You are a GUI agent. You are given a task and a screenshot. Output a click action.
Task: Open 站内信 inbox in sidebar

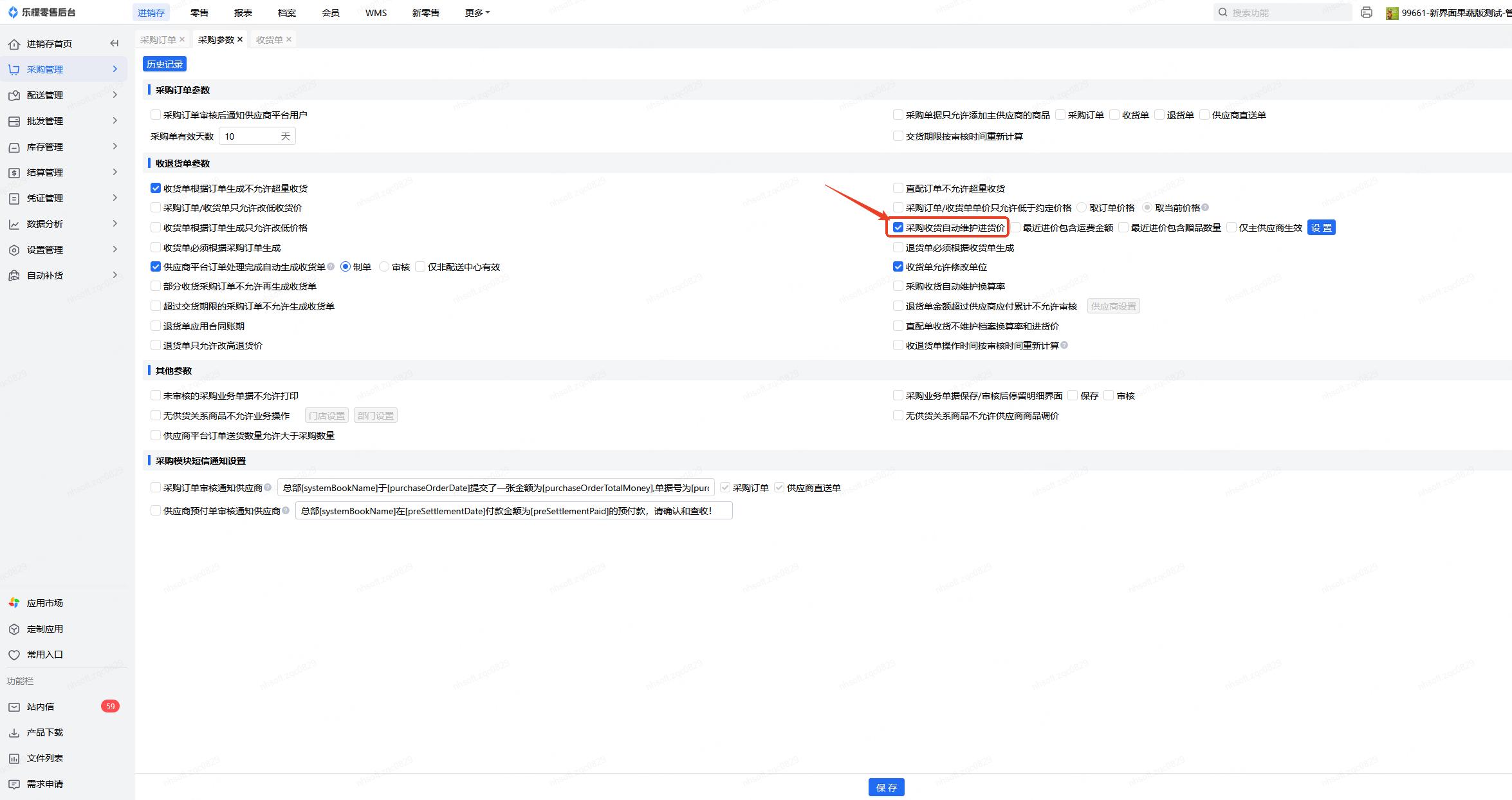point(40,707)
